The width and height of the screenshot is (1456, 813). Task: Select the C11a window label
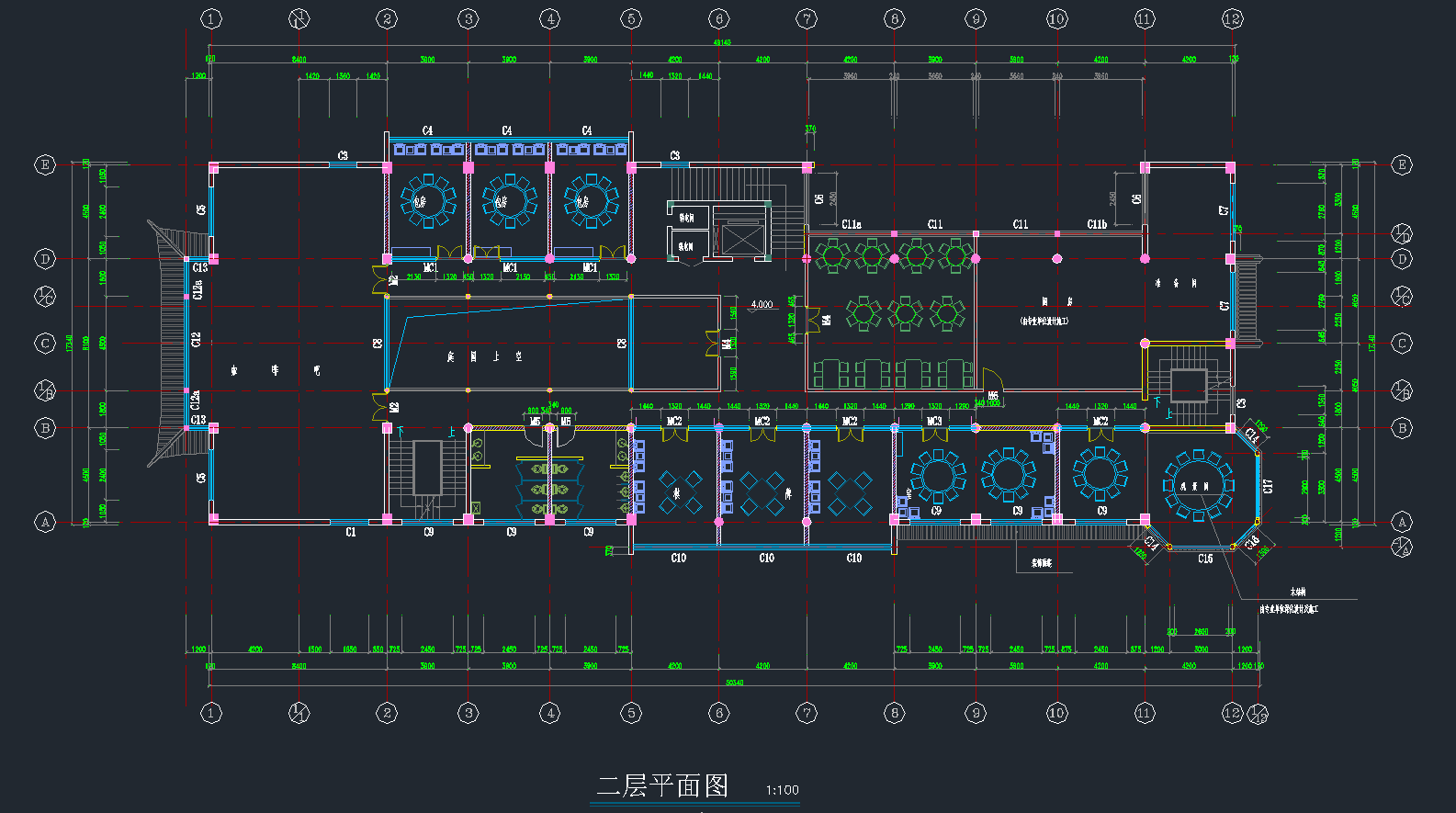coord(852,224)
